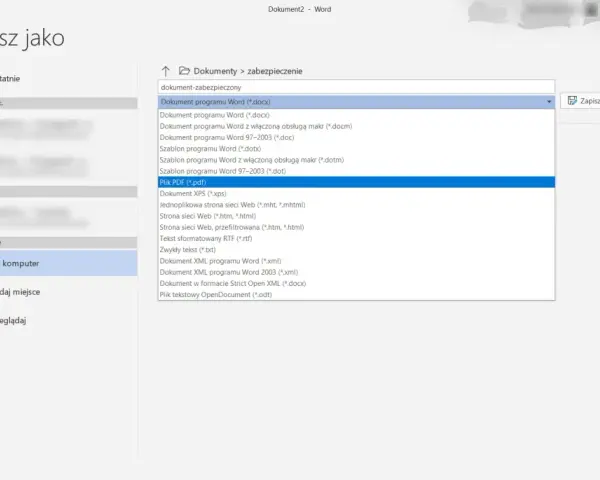Screen dimensions: 600x480
Task: Open the Dokumenty breadcrumb folder
Action: tap(215, 71)
